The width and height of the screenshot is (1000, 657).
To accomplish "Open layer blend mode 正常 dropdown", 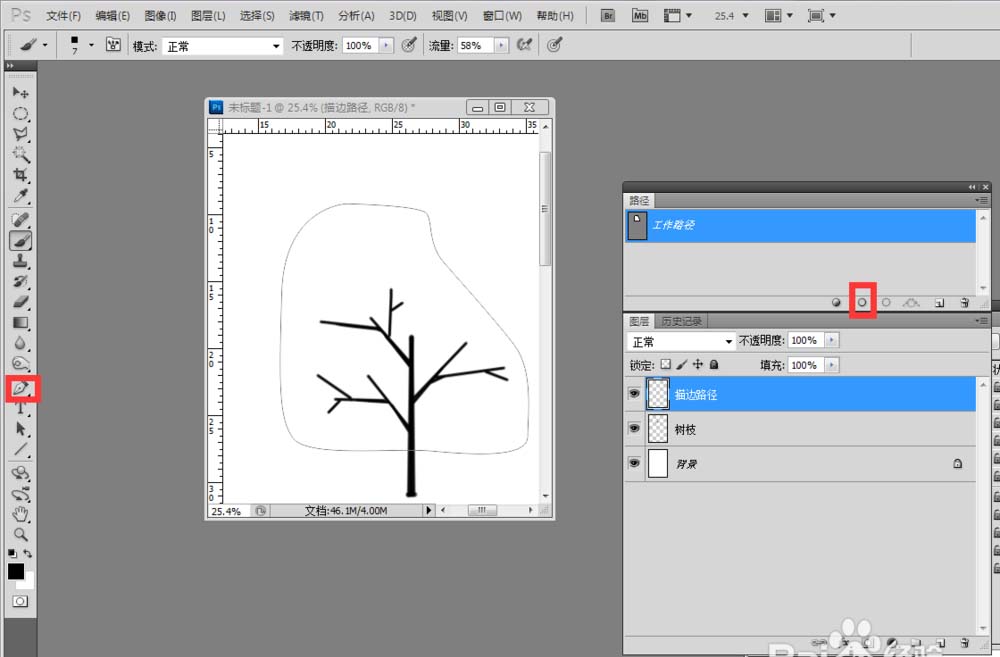I will (x=682, y=342).
